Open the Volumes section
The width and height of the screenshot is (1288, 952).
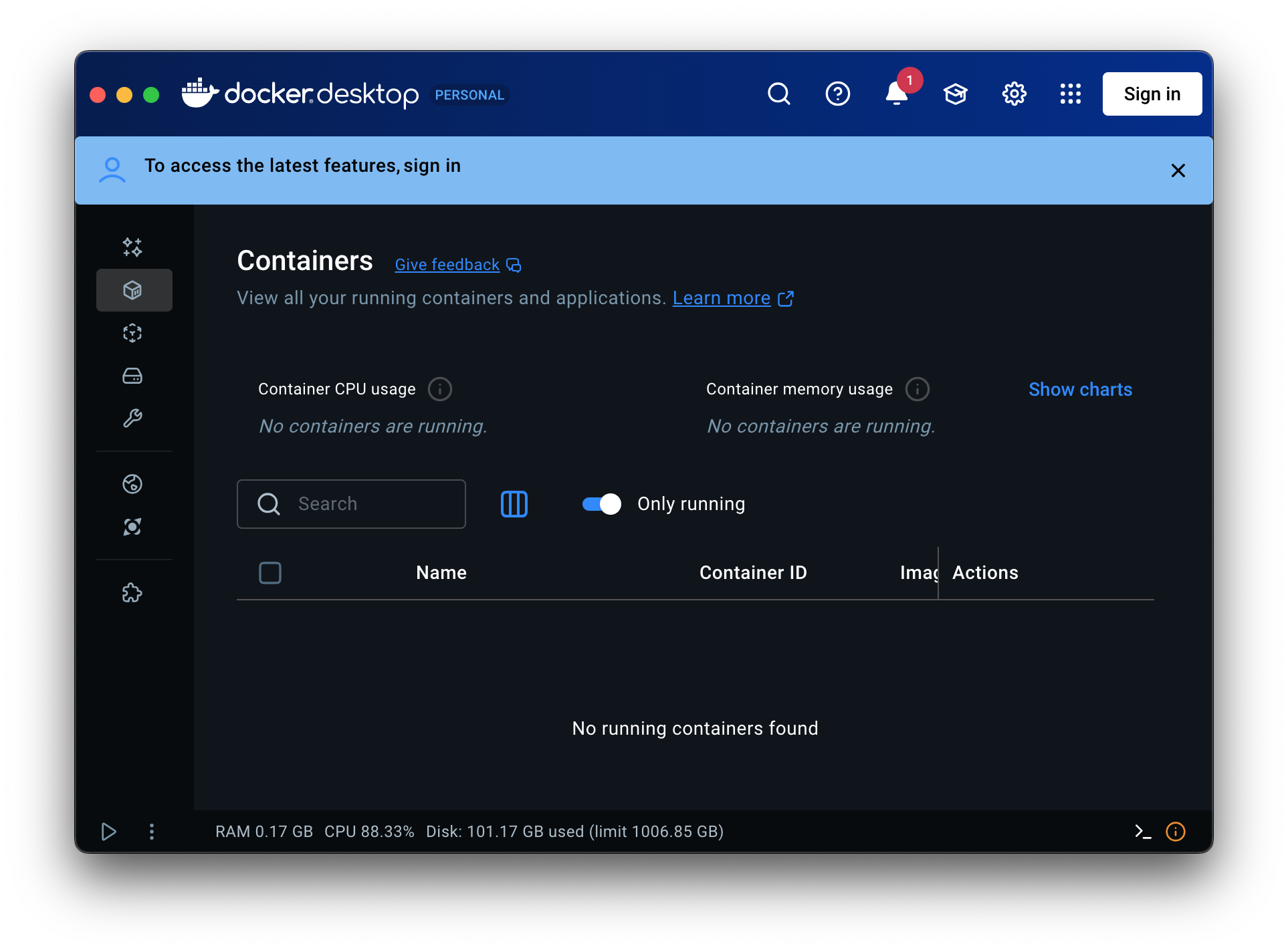133,375
